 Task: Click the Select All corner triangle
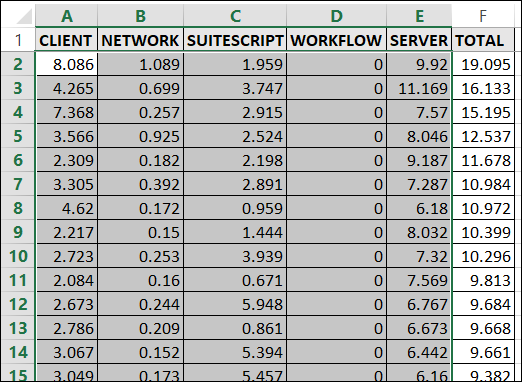click(x=24, y=17)
